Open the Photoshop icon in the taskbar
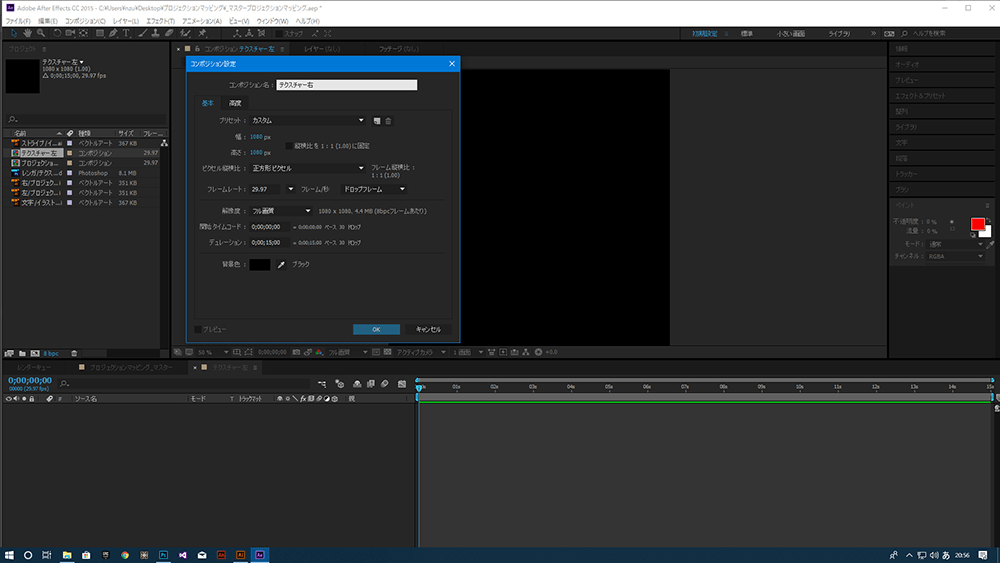This screenshot has width=1000, height=563. [x=163, y=553]
